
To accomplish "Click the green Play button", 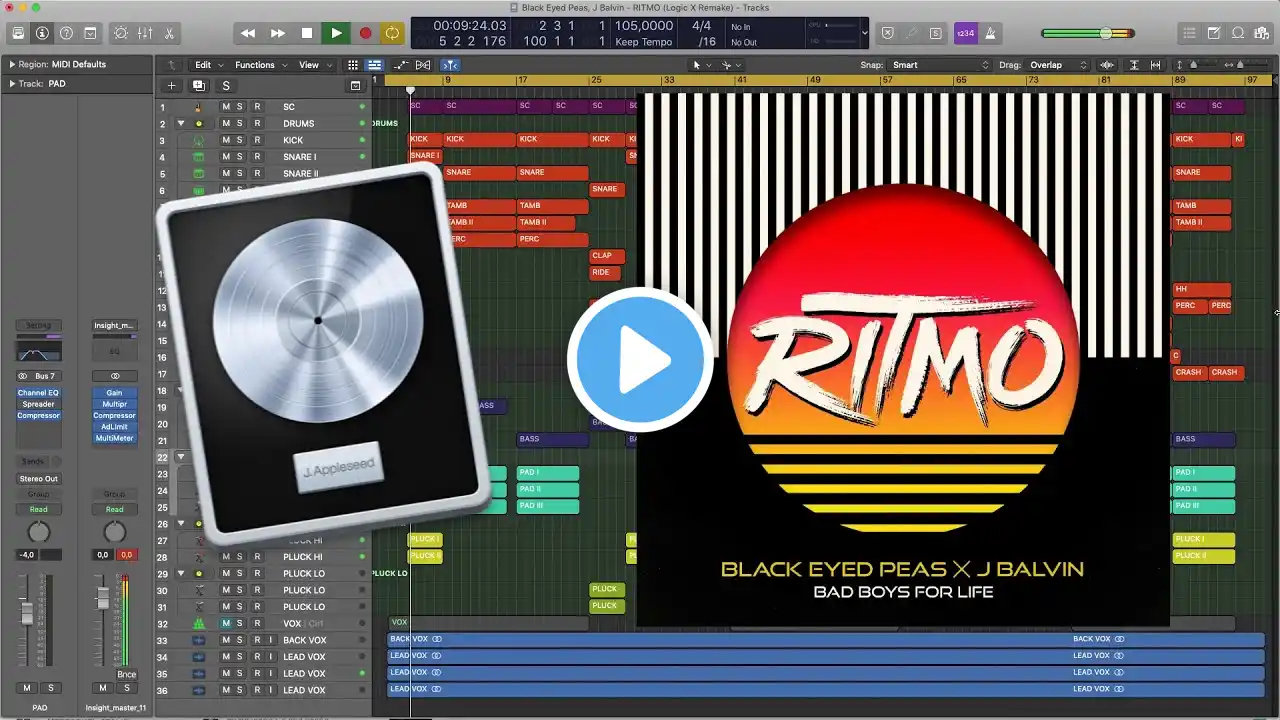I will (x=336, y=33).
